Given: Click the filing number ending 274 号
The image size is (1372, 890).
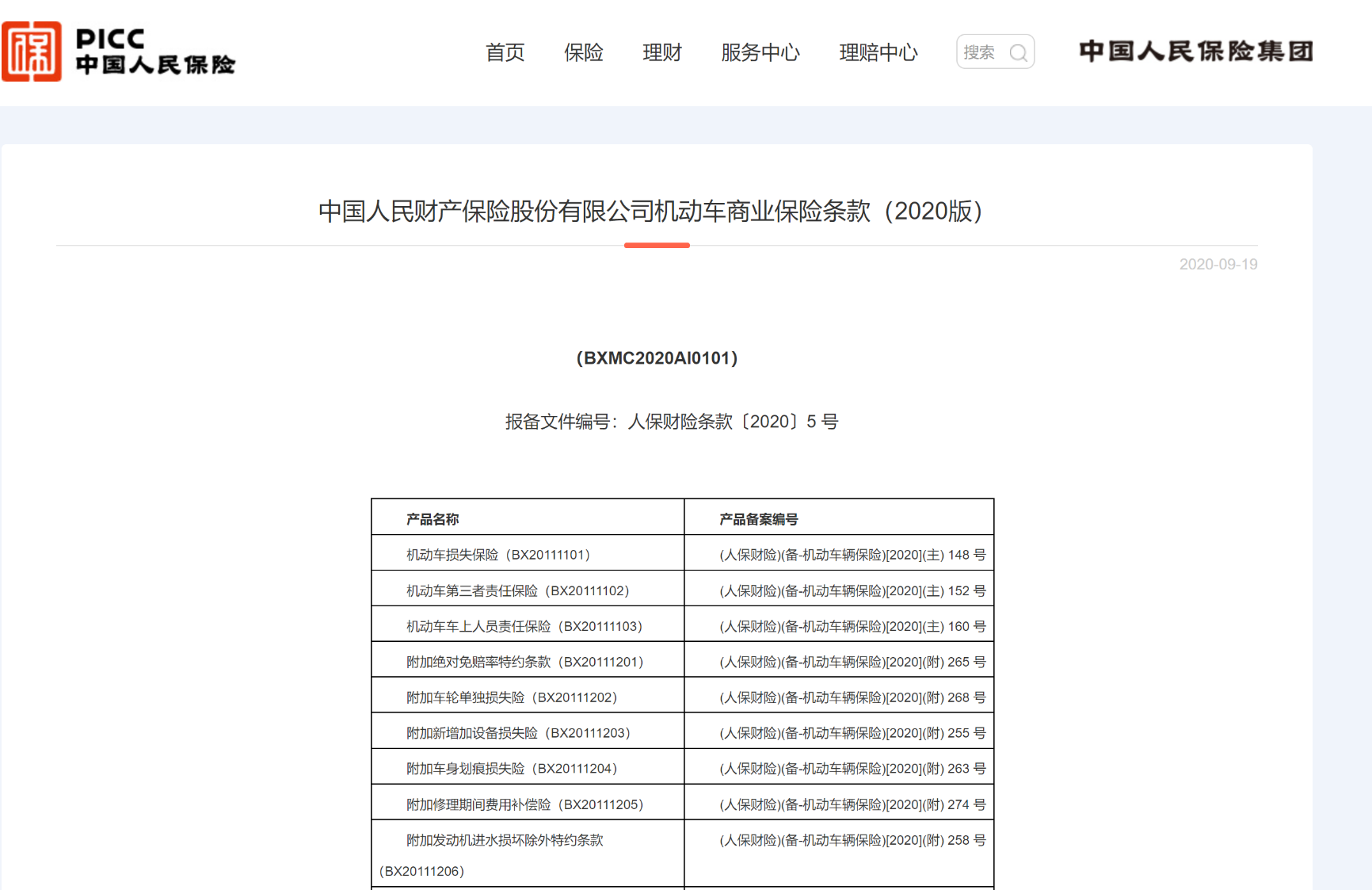Looking at the screenshot, I should pyautogui.click(x=852, y=804).
